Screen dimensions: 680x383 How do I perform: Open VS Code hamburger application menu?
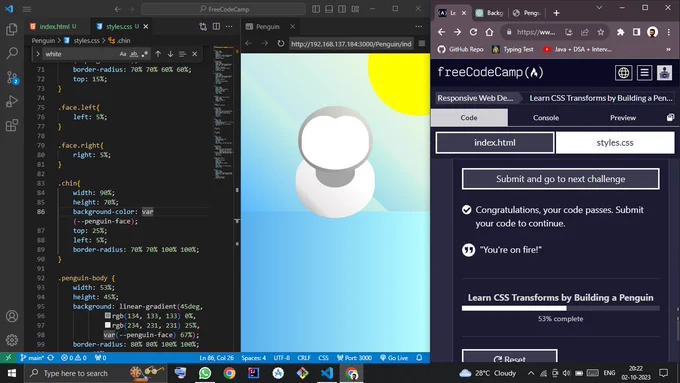click(27, 9)
